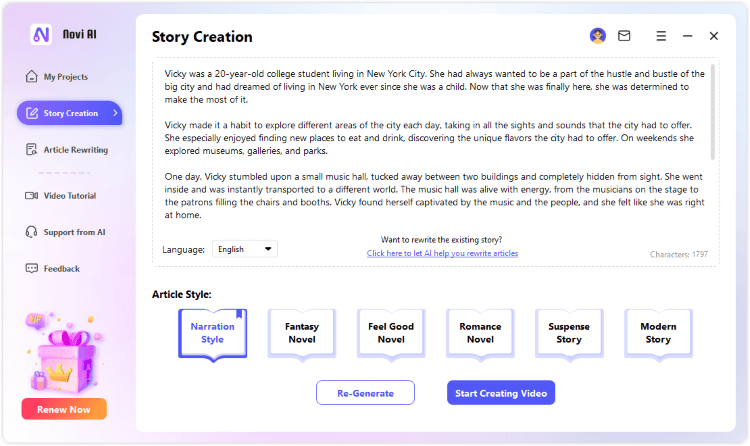The width and height of the screenshot is (750, 446).
Task: Open the hamburger menu icon
Action: click(x=661, y=36)
